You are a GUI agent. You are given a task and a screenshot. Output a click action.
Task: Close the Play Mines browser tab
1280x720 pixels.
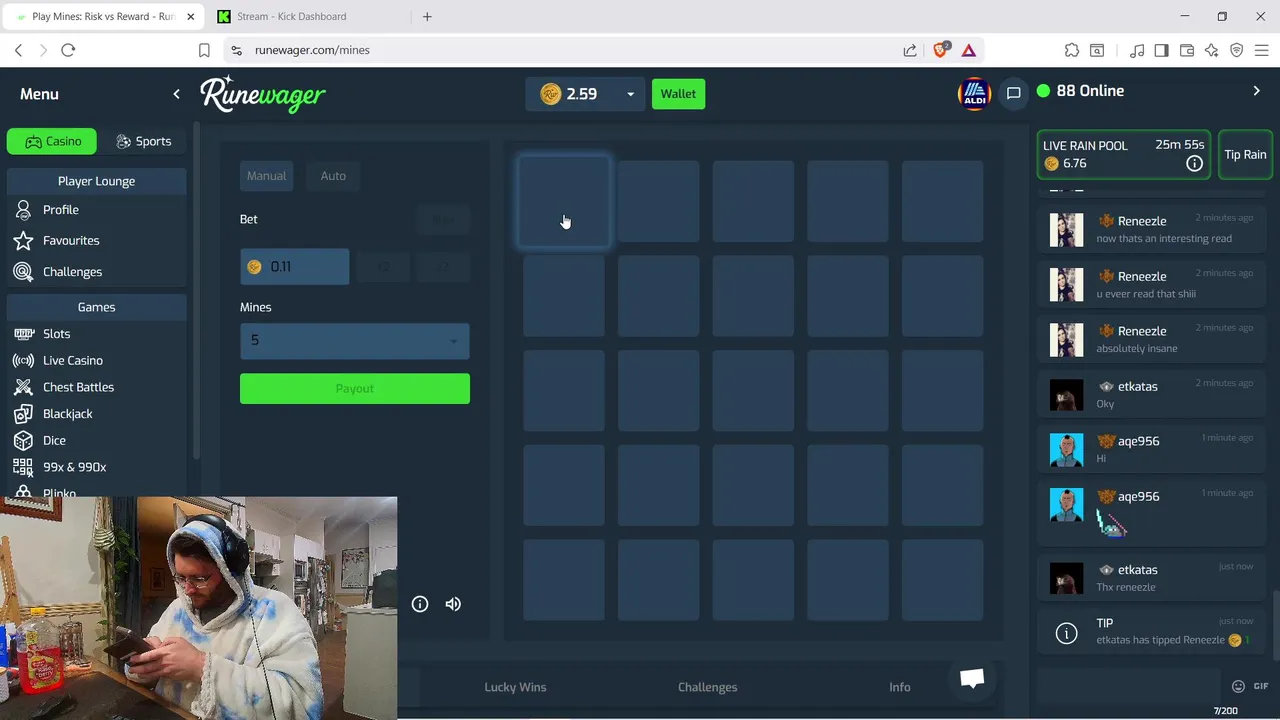tap(190, 16)
